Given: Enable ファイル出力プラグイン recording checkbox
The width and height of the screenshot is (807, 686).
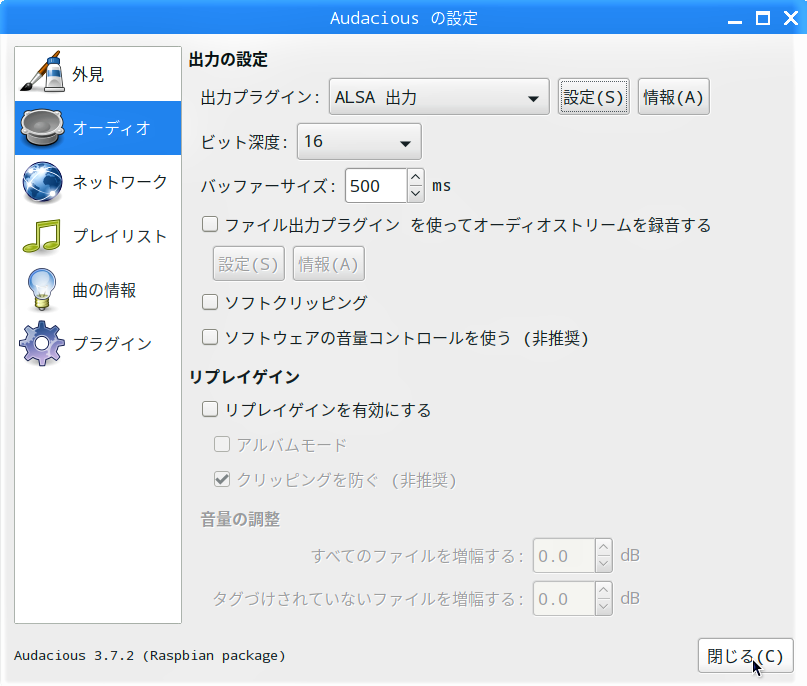Looking at the screenshot, I should pyautogui.click(x=210, y=225).
